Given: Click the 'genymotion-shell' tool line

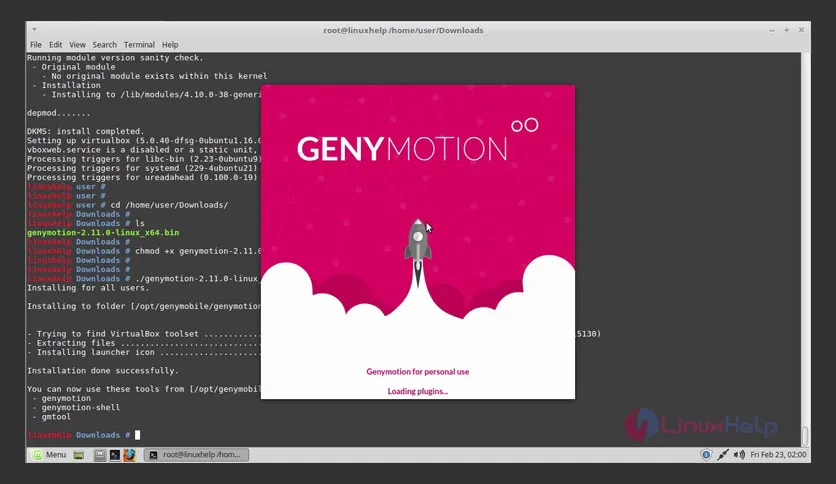Looking at the screenshot, I should point(81,407).
